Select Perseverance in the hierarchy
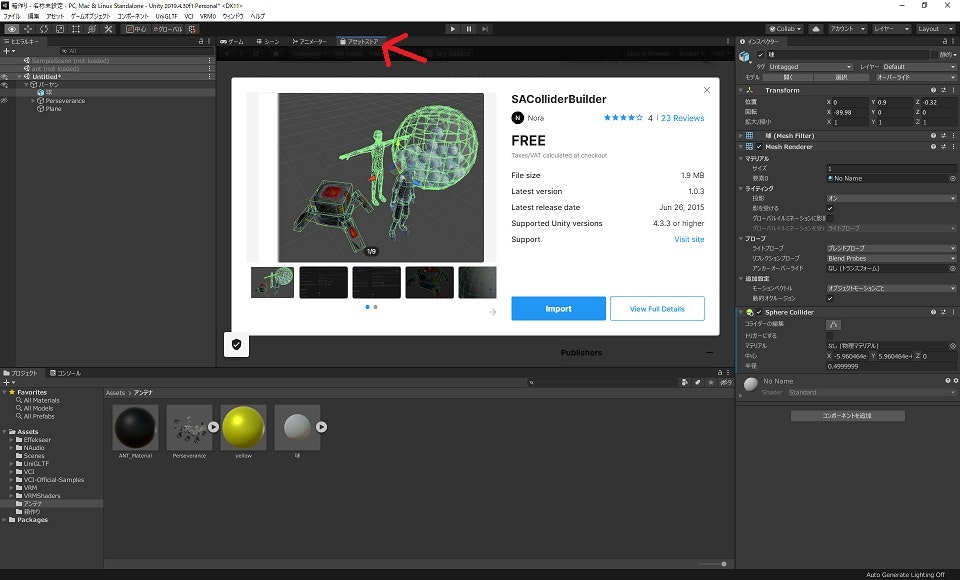The image size is (960, 580). pyautogui.click(x=65, y=100)
